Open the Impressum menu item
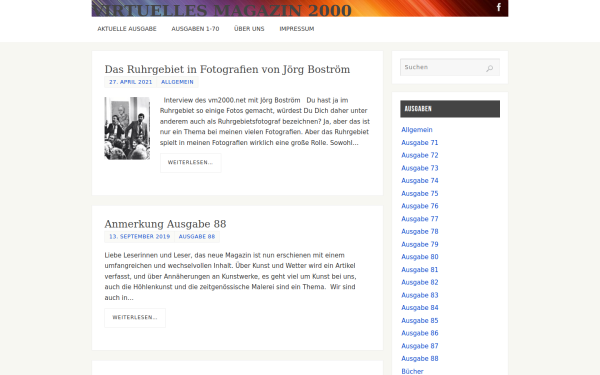Screen dimensions: 600x375 (297, 29)
